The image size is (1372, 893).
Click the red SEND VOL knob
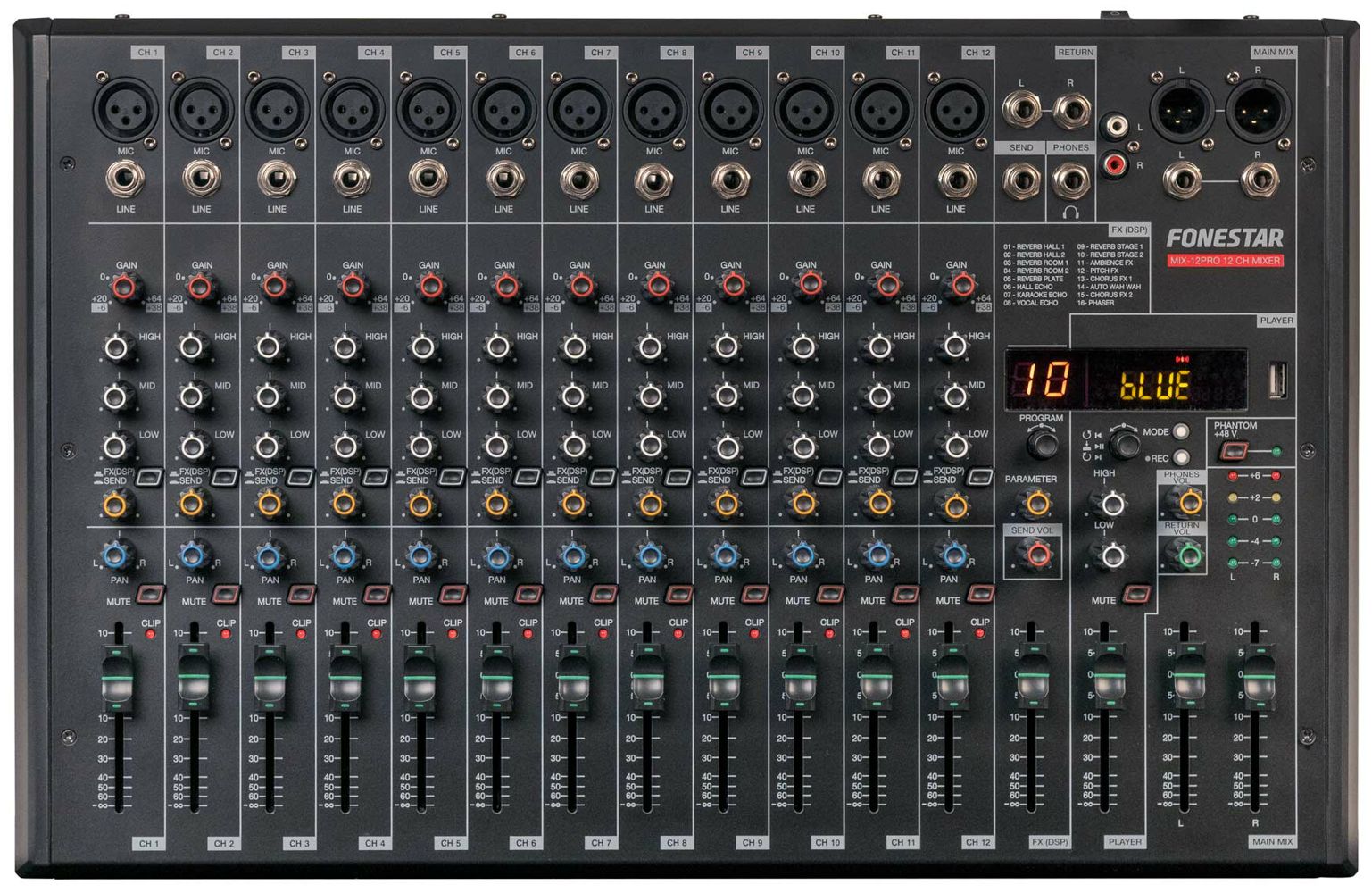[1036, 556]
